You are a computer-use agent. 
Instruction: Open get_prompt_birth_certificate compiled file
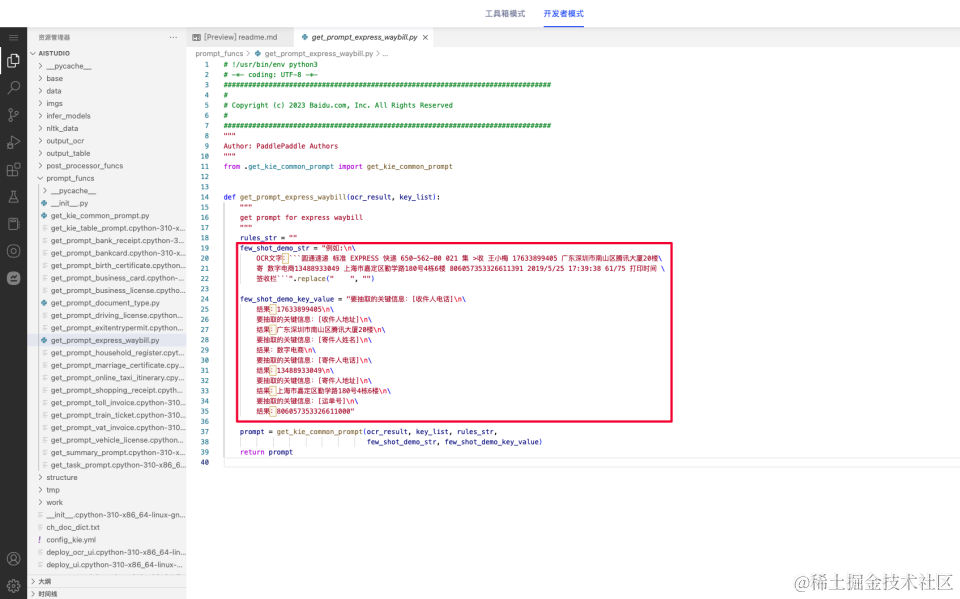pyautogui.click(x=117, y=265)
